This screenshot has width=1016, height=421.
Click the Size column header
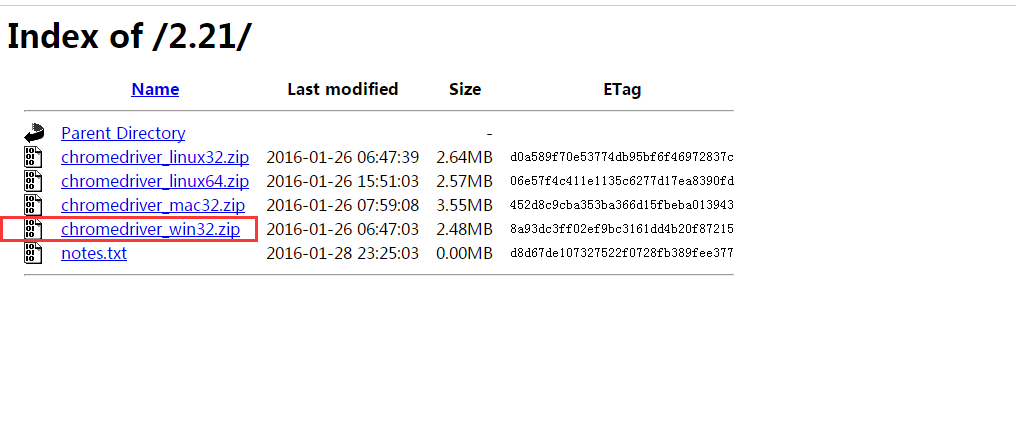click(465, 89)
